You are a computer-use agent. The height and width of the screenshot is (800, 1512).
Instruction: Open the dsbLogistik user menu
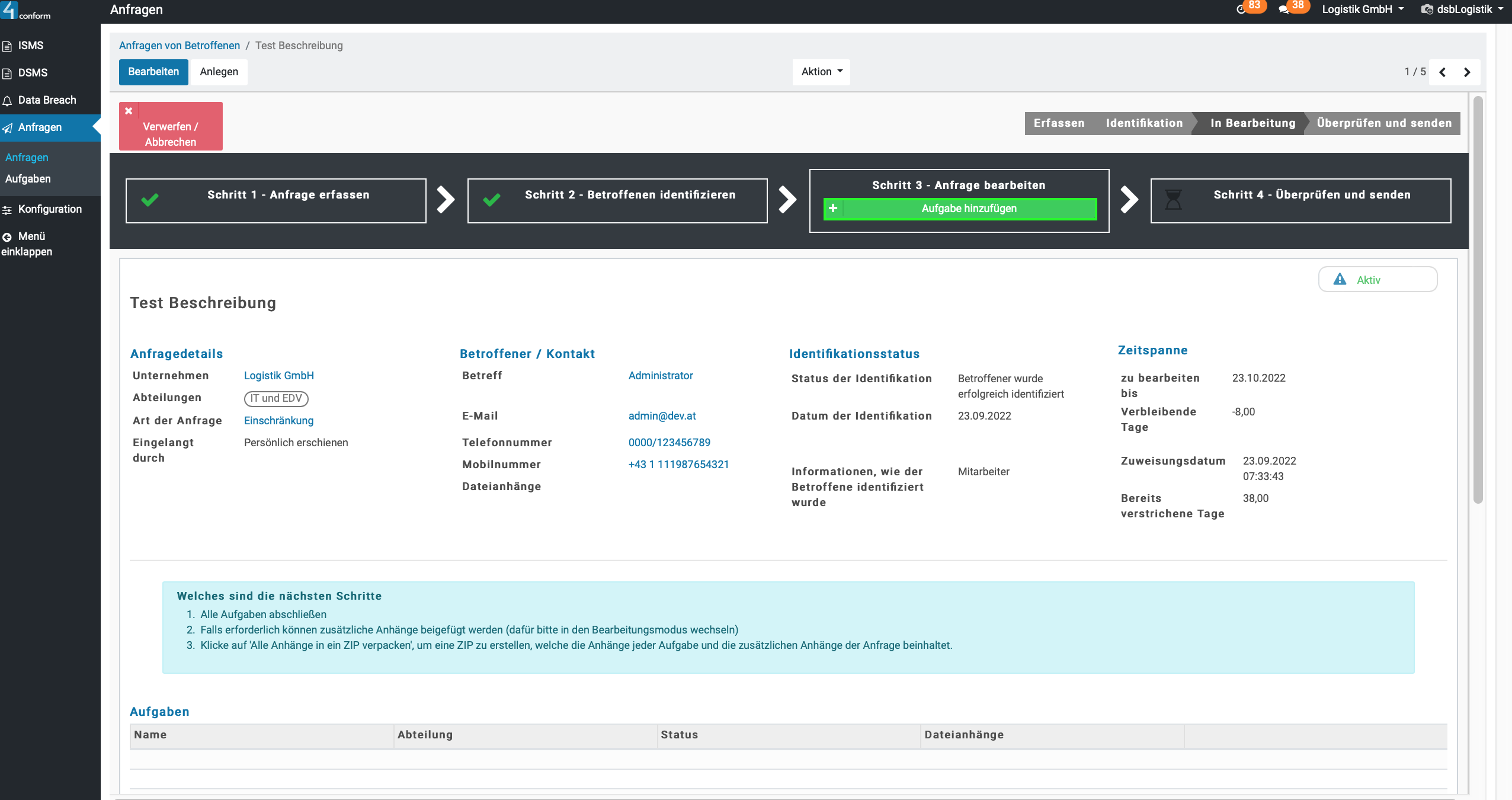[x=1462, y=9]
